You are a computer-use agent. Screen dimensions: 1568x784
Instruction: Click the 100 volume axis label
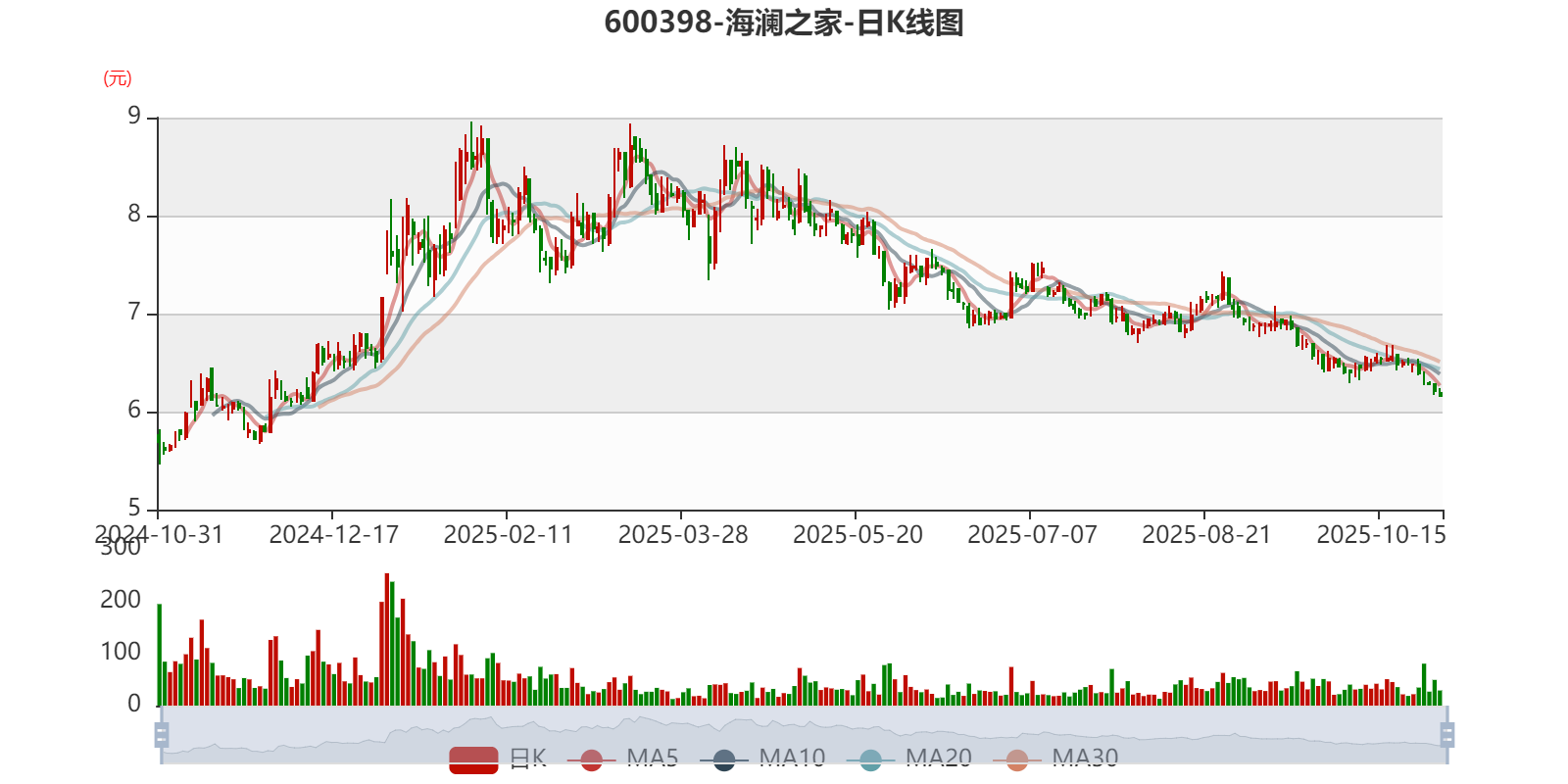[x=121, y=652]
